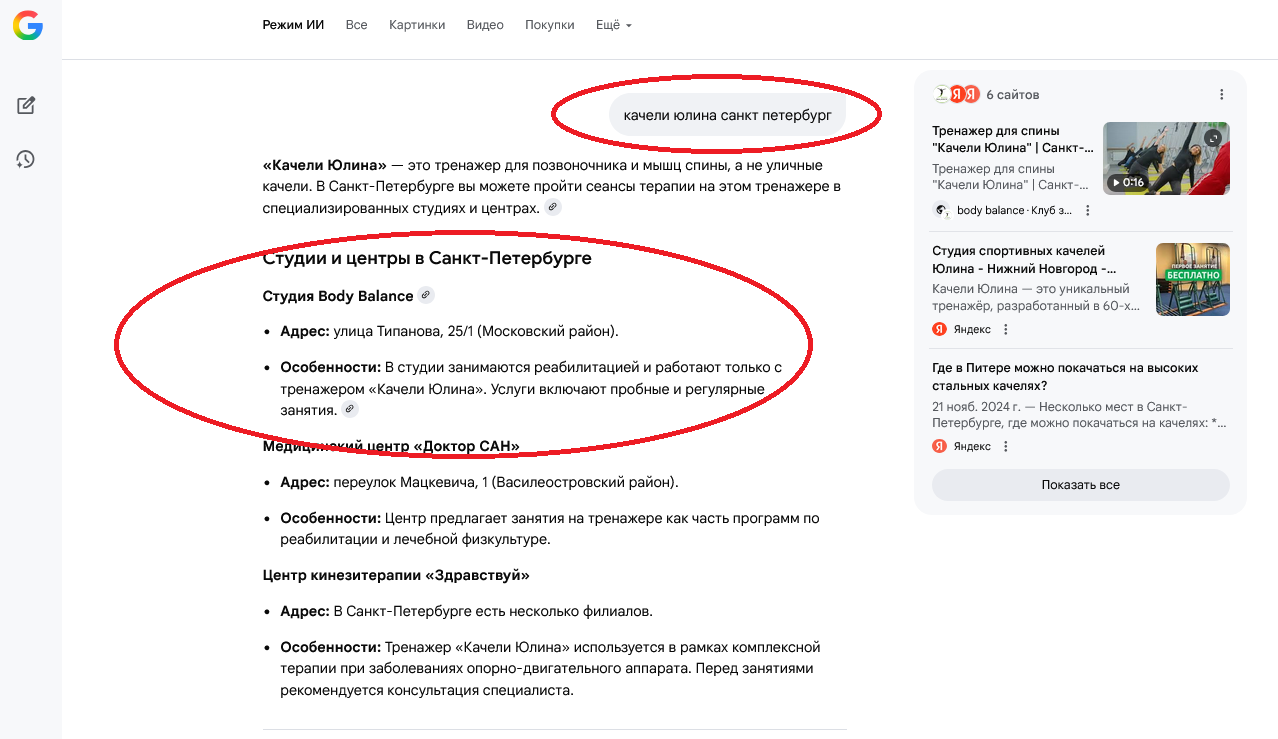Open the three-dot options next to body balance source
1278x739 pixels.
[x=1088, y=210]
